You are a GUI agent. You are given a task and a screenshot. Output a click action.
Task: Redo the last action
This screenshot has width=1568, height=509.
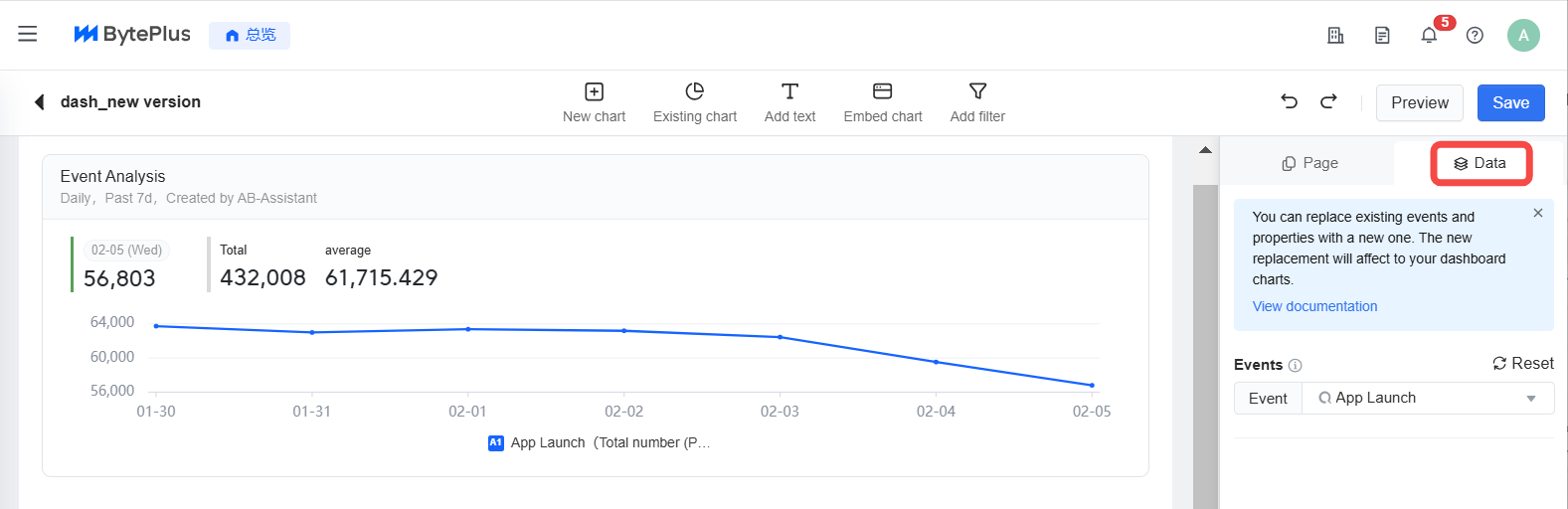click(x=1328, y=101)
